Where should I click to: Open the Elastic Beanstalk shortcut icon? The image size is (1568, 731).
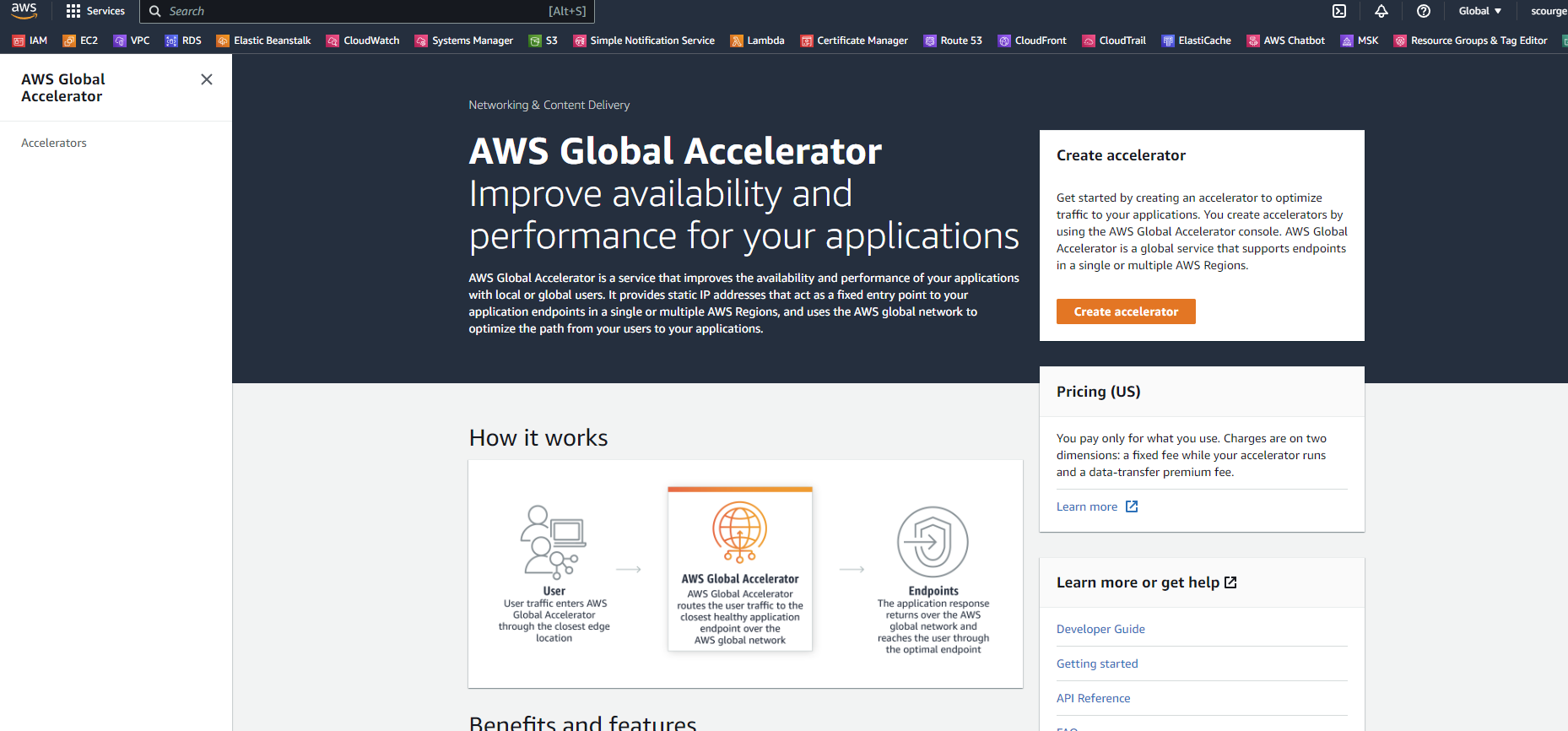pos(223,41)
